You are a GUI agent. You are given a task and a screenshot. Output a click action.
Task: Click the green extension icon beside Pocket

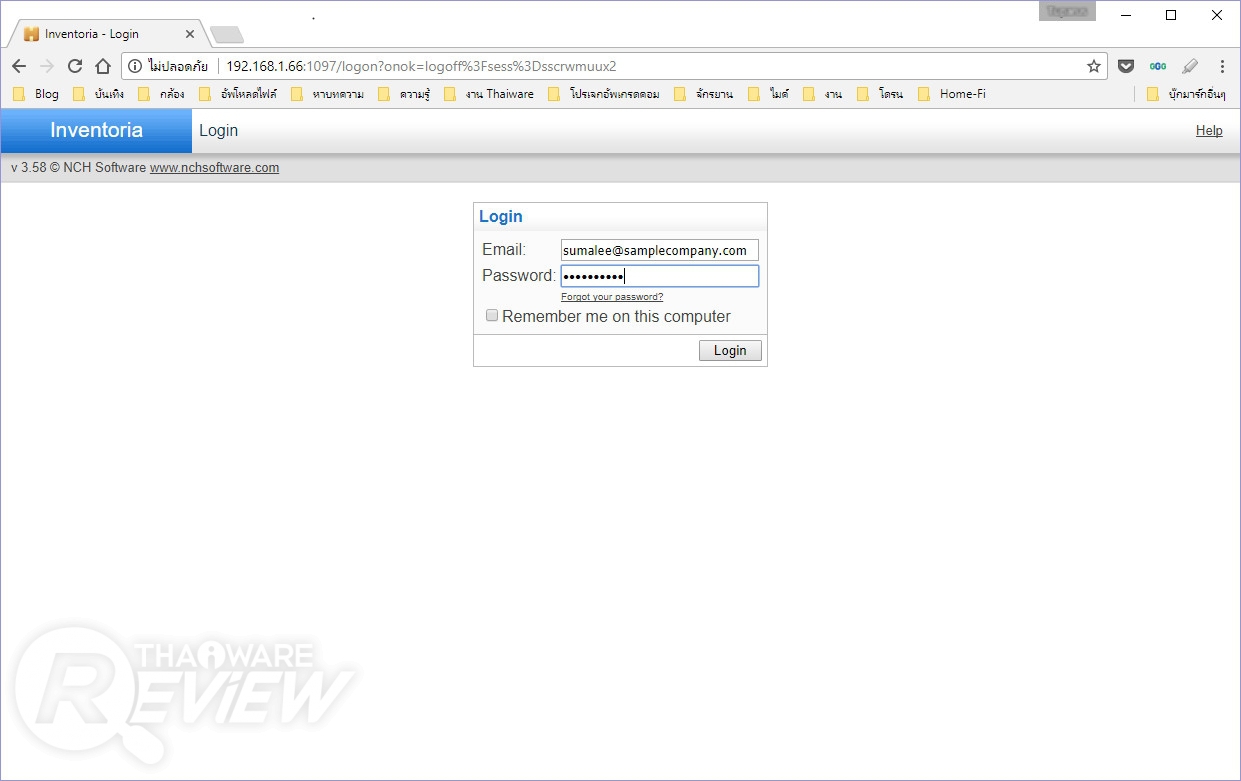1158,66
